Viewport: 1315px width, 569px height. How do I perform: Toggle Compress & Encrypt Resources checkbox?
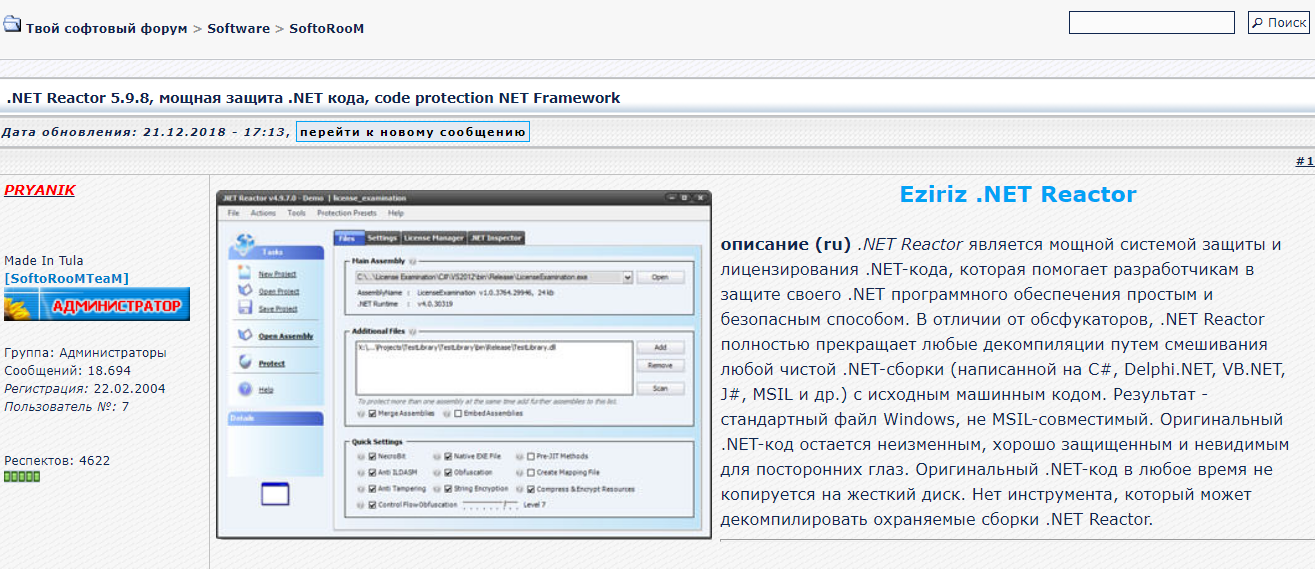coord(530,489)
